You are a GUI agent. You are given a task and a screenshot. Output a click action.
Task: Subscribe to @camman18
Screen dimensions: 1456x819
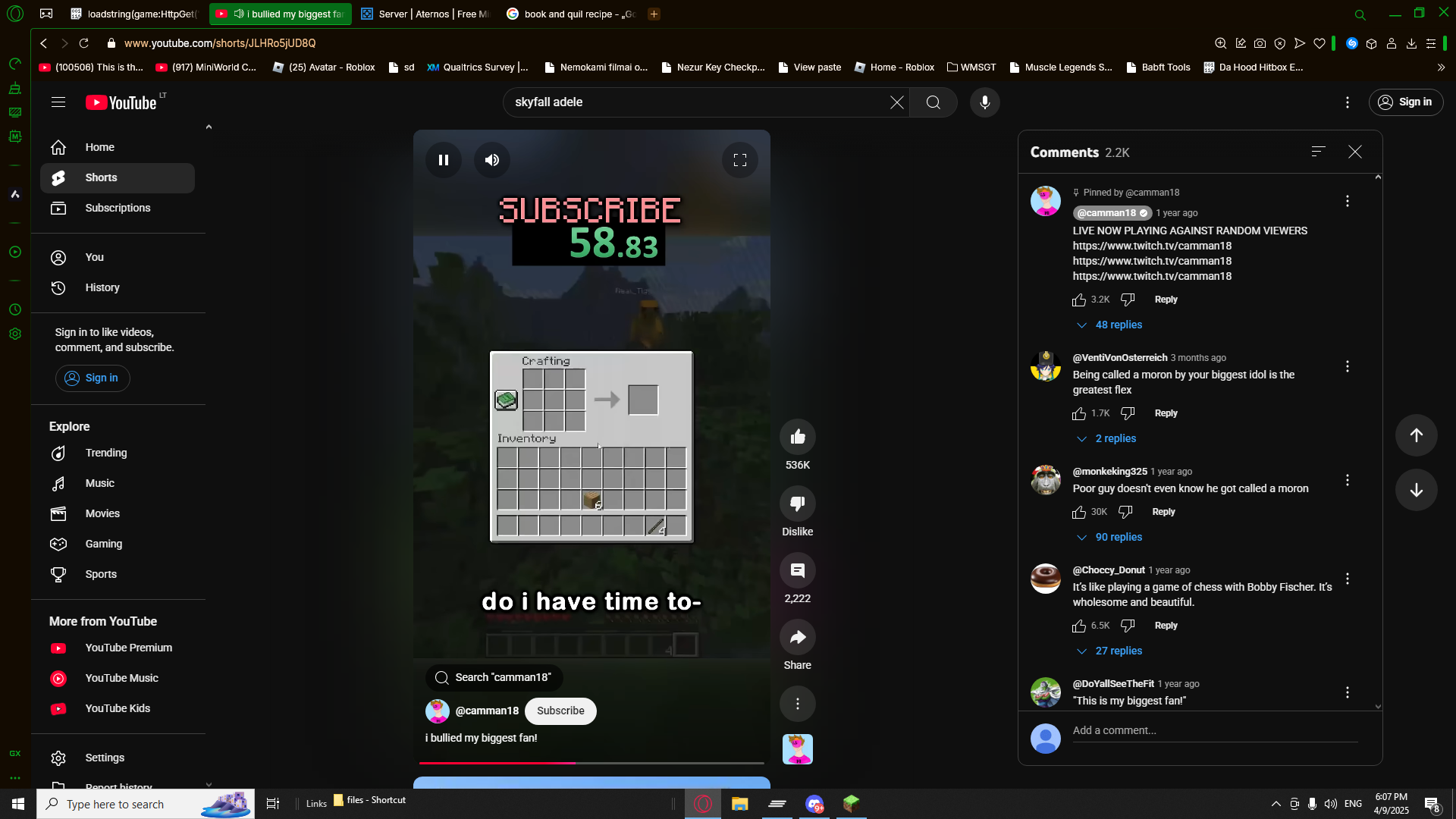560,711
